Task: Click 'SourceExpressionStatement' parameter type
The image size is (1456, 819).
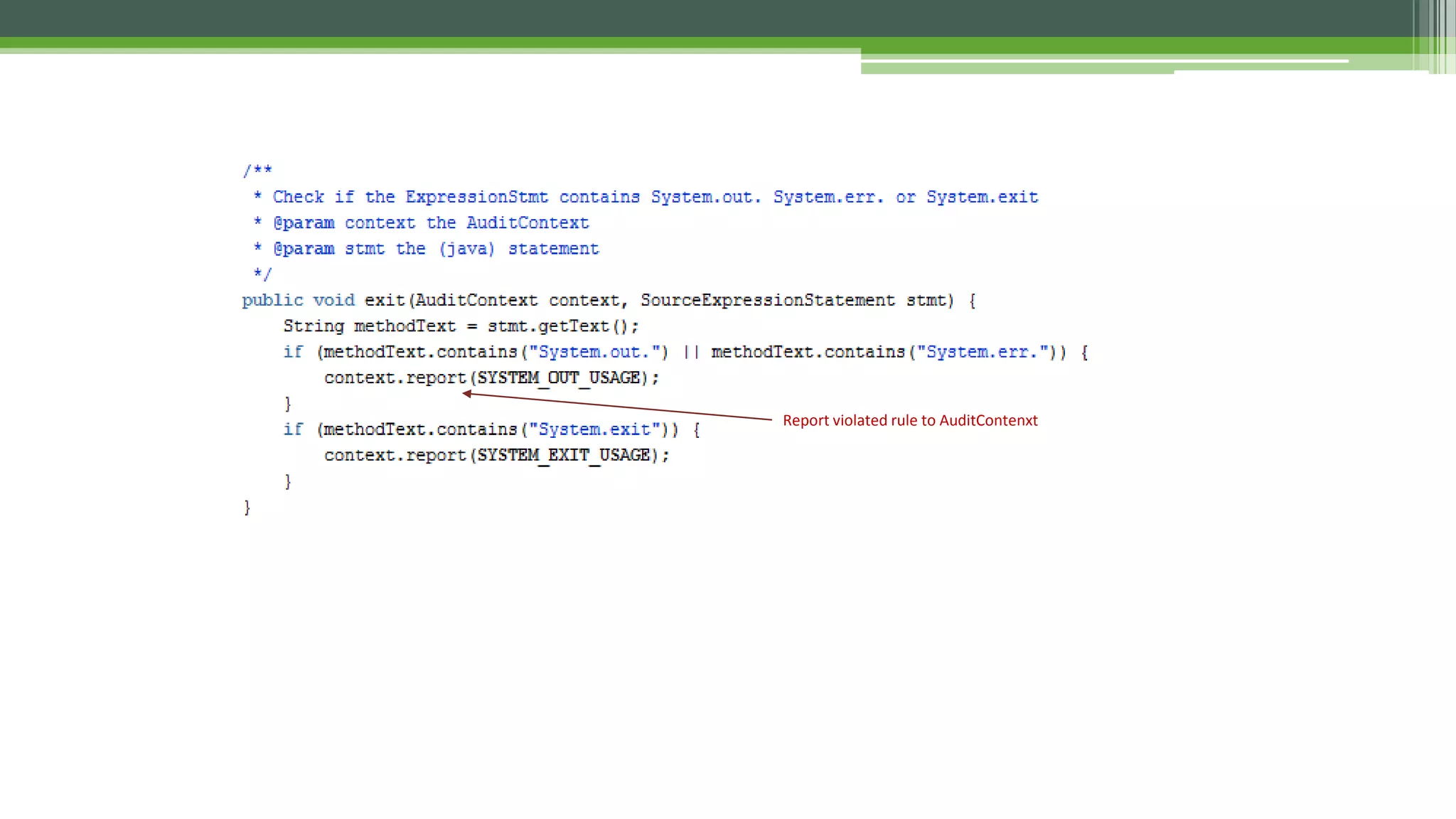Action: (x=767, y=300)
